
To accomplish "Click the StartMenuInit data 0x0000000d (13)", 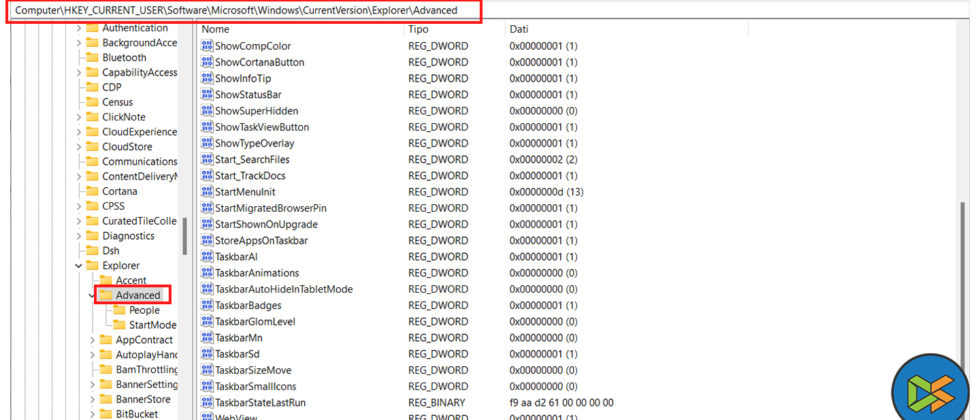I will pyautogui.click(x=547, y=192).
